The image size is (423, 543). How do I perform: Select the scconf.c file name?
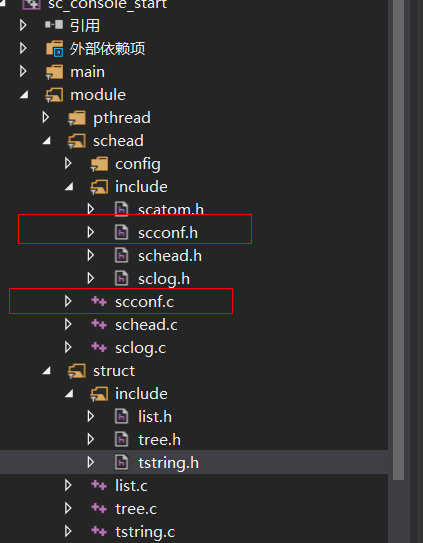(x=144, y=302)
